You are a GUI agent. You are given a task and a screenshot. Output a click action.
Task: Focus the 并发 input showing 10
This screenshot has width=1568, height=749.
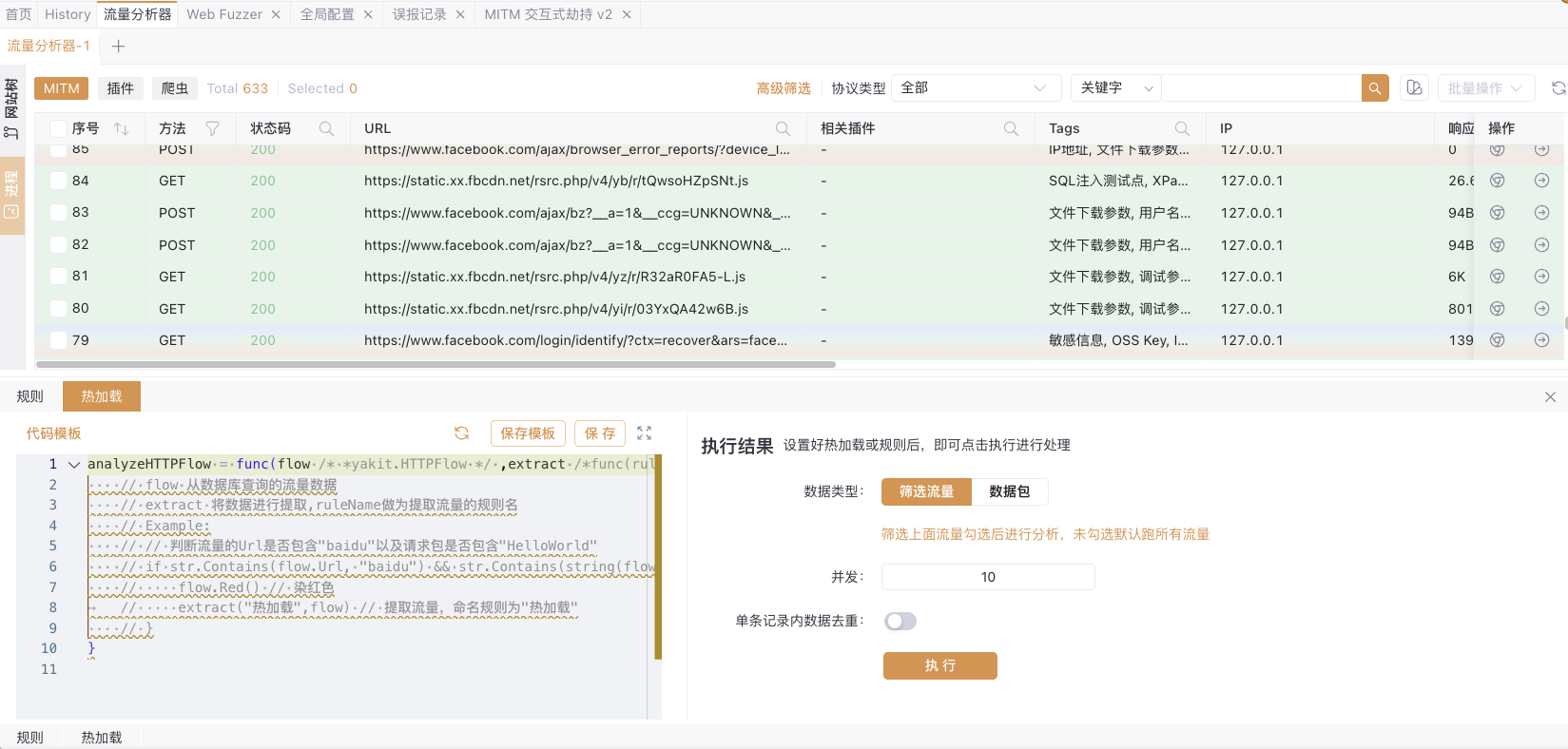(x=988, y=577)
